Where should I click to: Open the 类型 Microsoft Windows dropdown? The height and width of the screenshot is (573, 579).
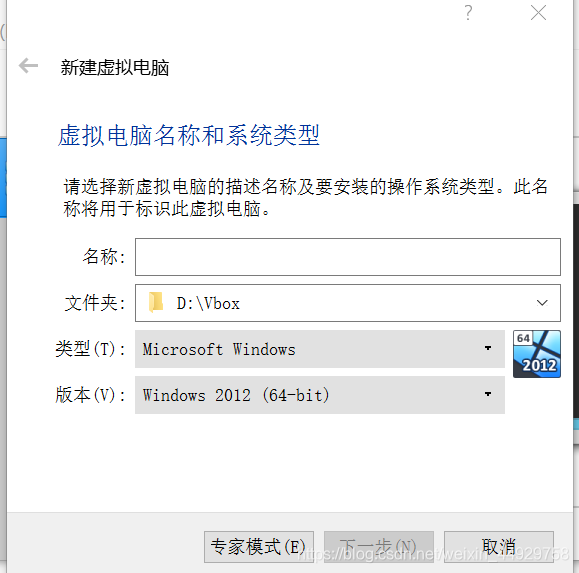click(320, 349)
